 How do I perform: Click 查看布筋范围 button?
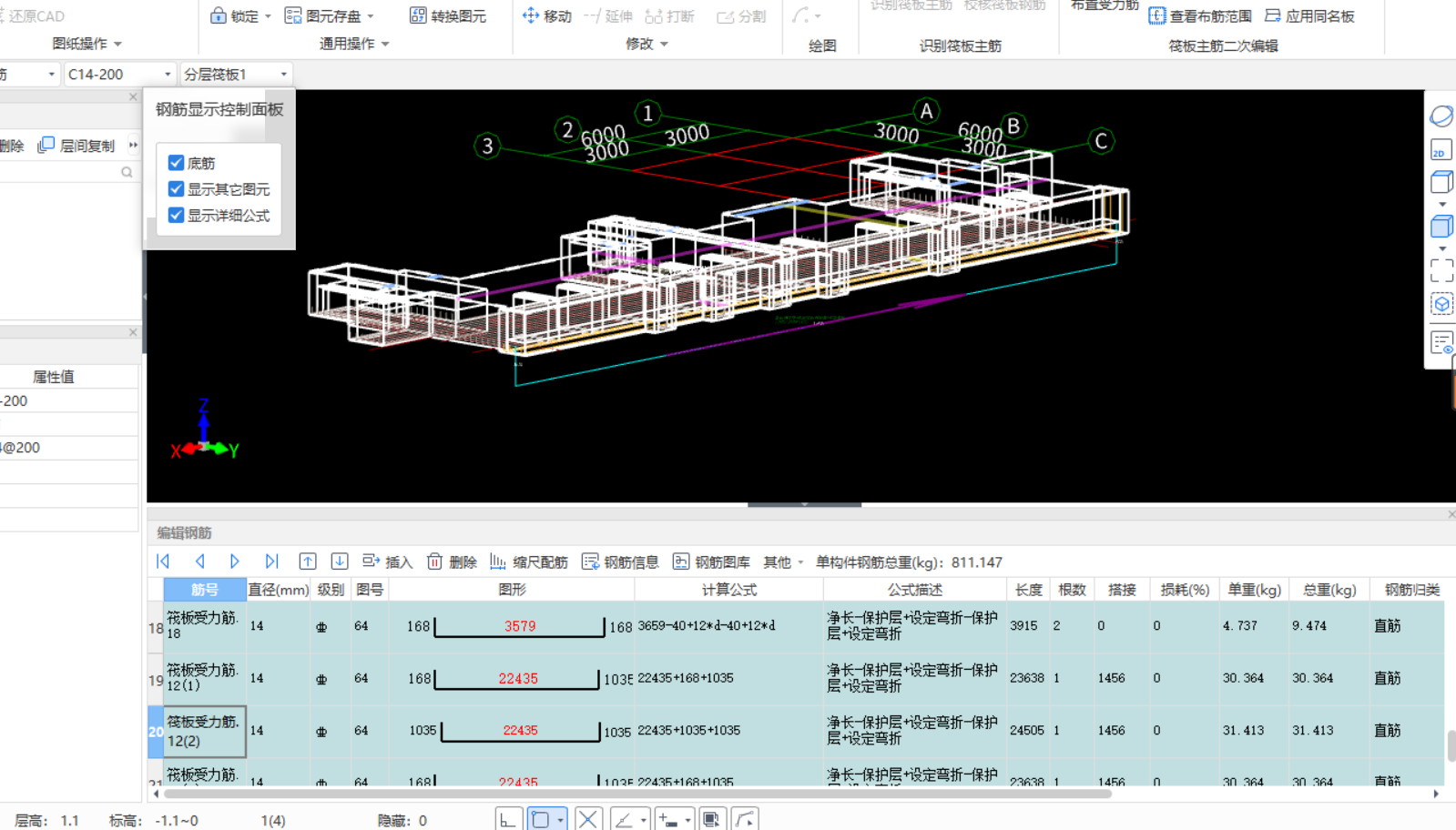coord(1200,15)
